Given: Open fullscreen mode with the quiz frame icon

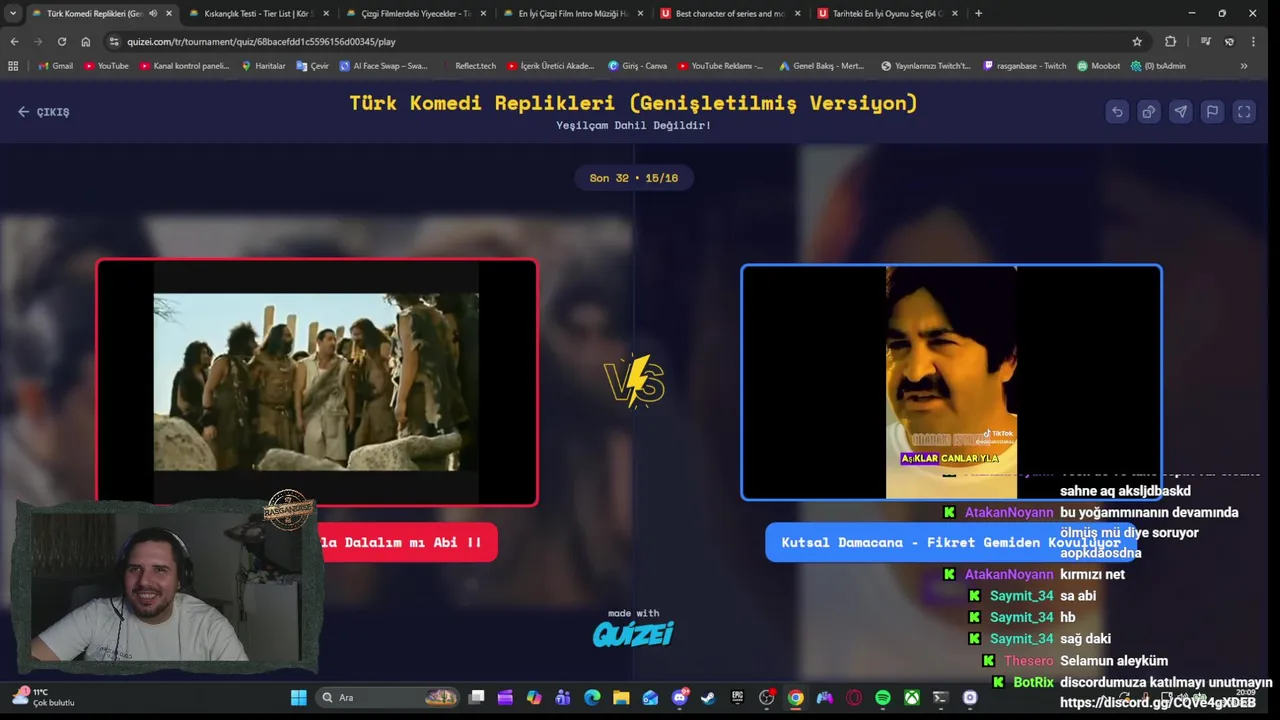Looking at the screenshot, I should (1244, 112).
